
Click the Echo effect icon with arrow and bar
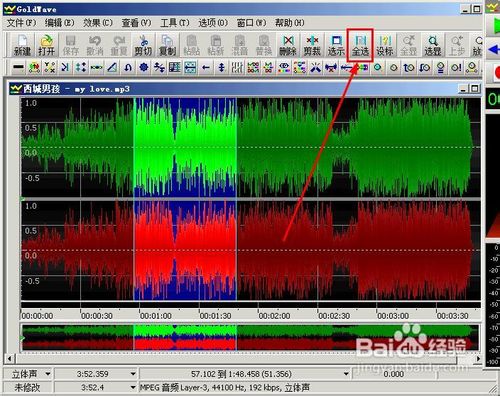point(65,68)
